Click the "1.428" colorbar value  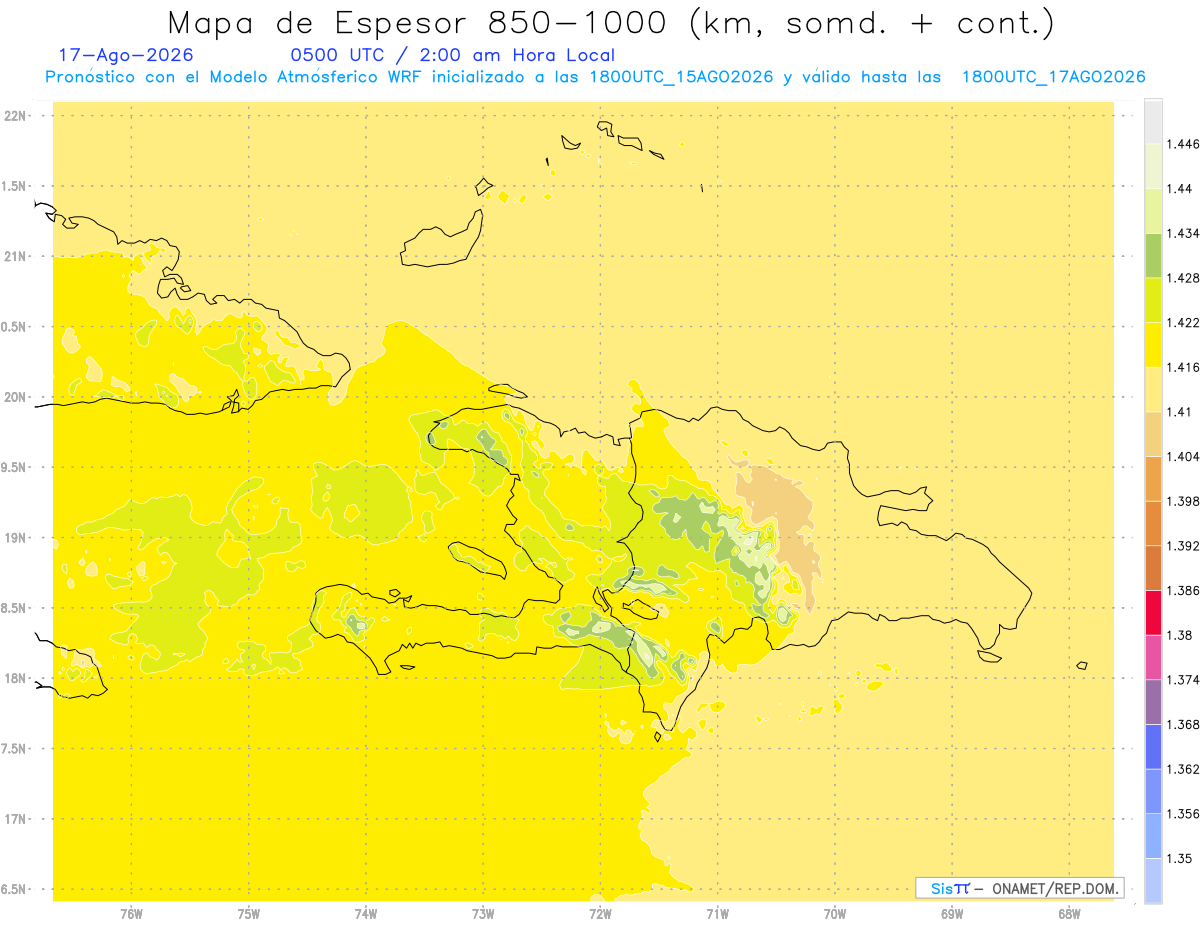[x=1184, y=278]
